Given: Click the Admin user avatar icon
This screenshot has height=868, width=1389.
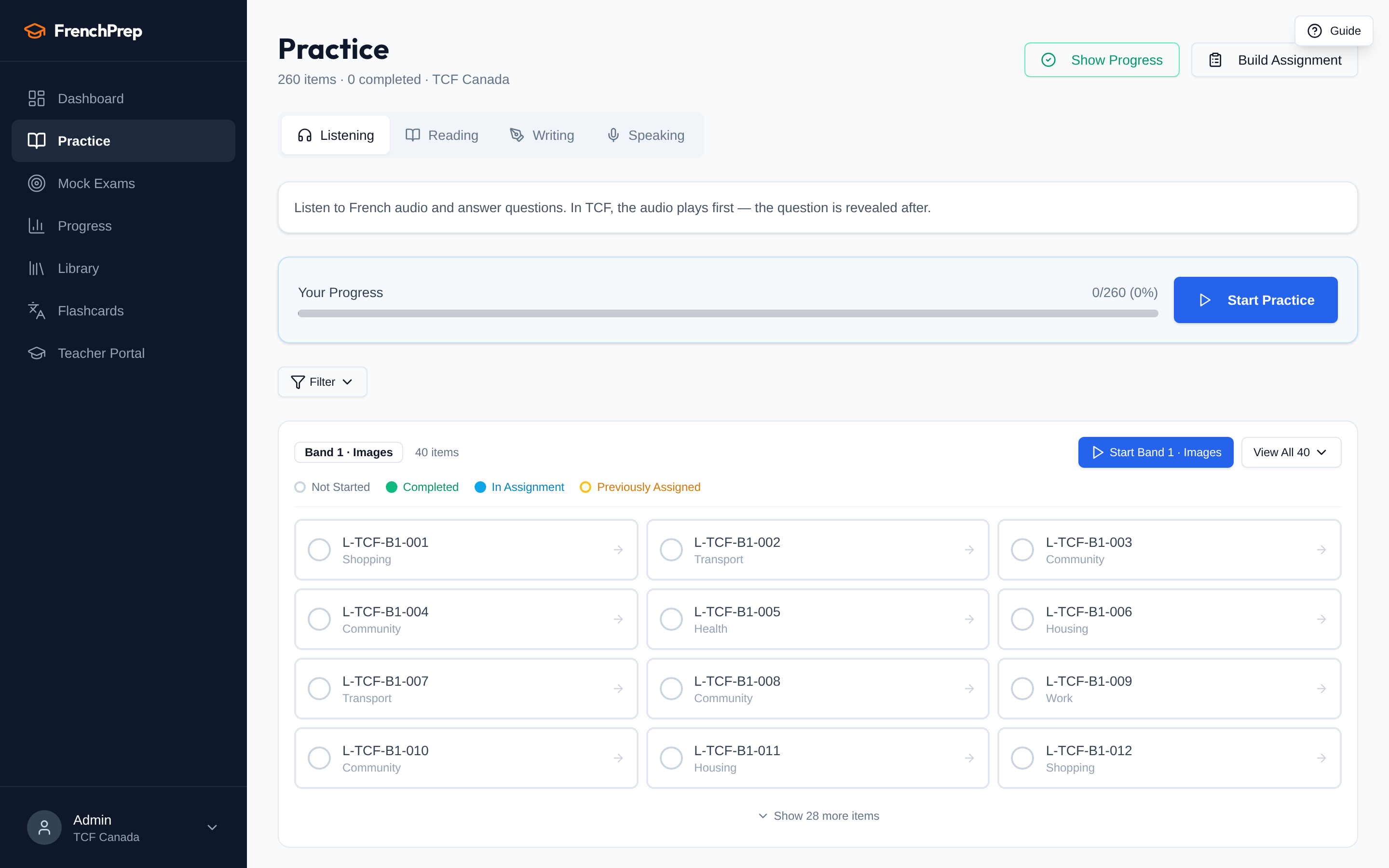Looking at the screenshot, I should coord(44,827).
